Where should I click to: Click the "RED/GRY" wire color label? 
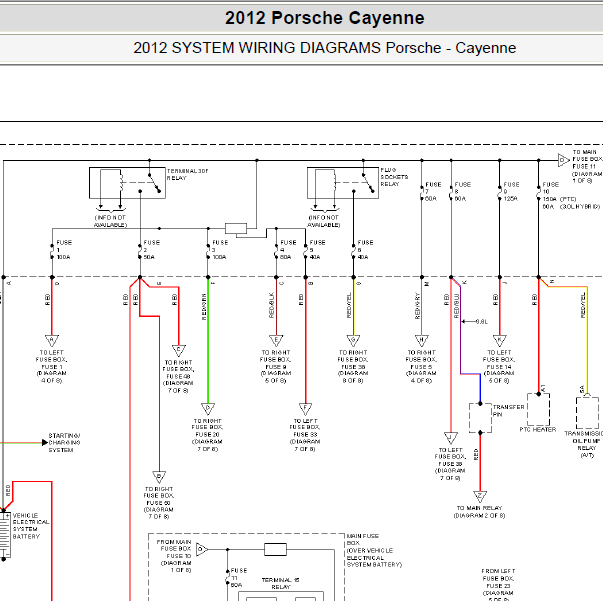click(417, 305)
